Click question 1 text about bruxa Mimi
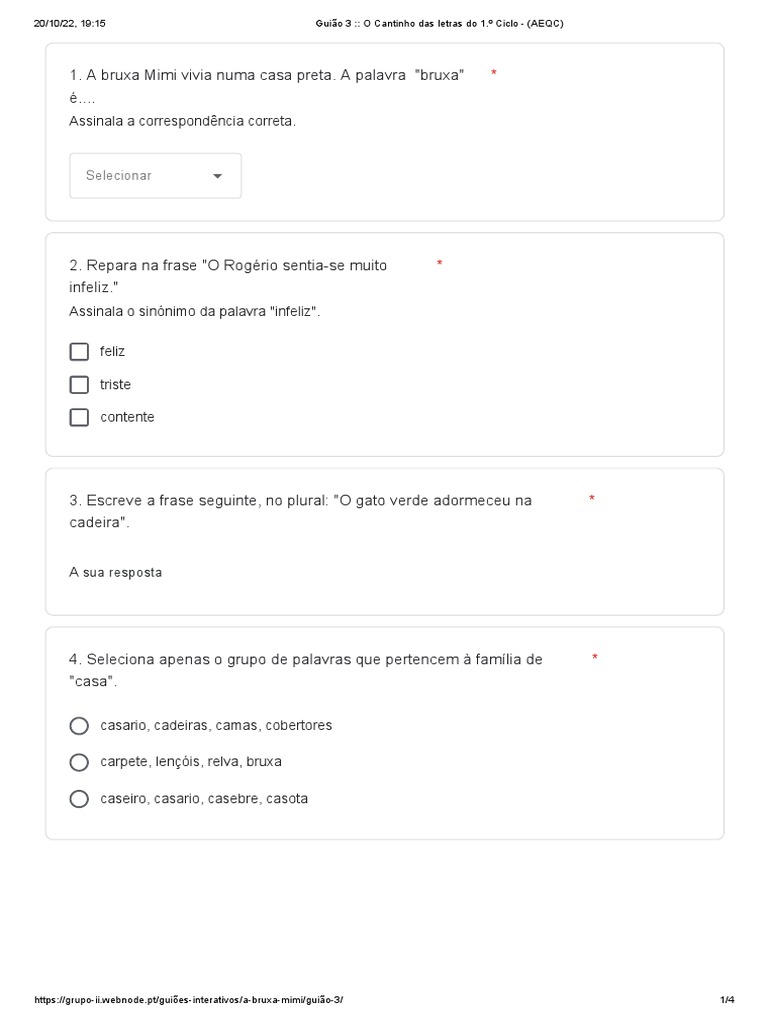768x1024 pixels. (266, 76)
